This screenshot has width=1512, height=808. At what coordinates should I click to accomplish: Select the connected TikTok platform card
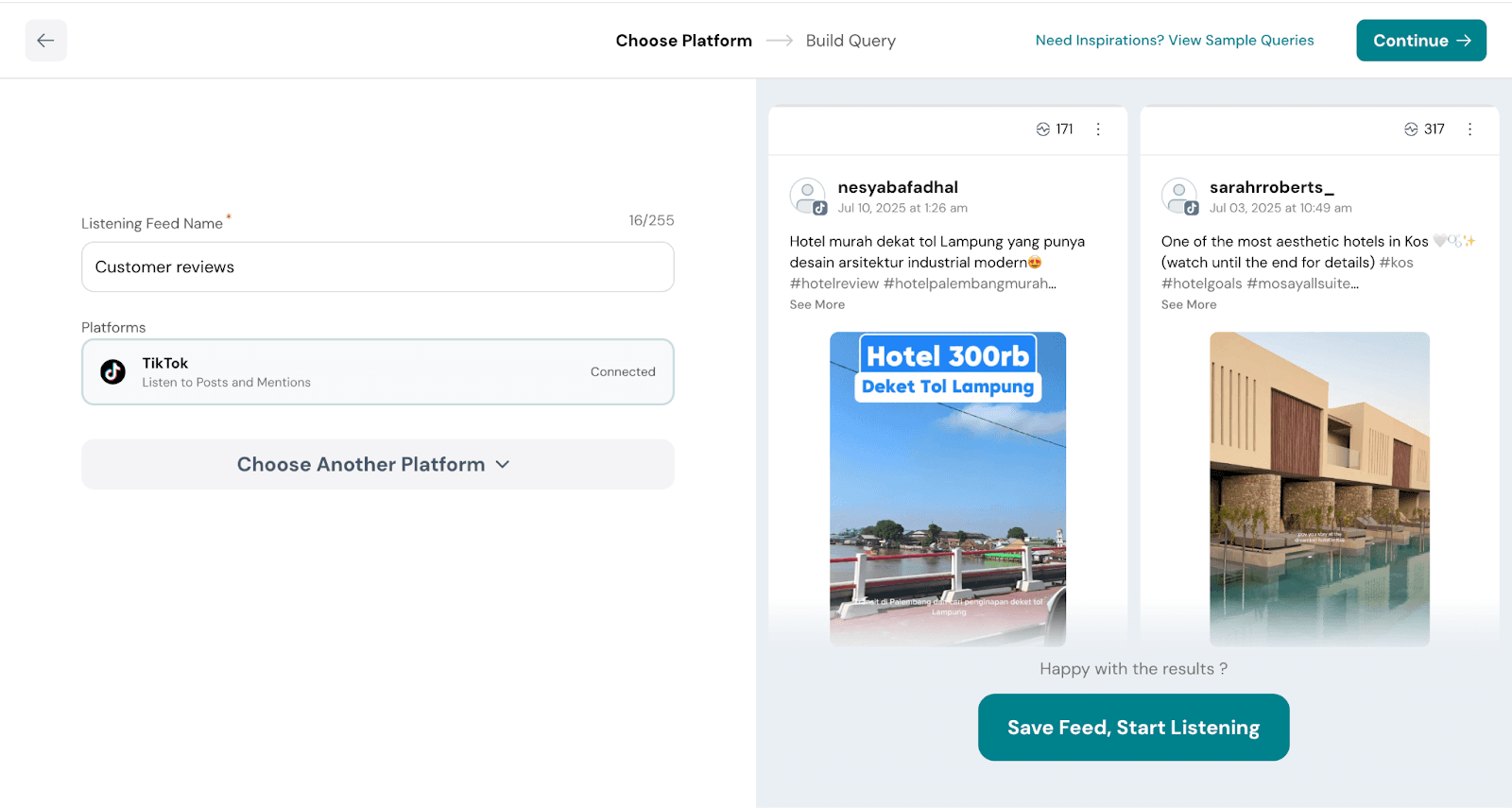click(377, 372)
